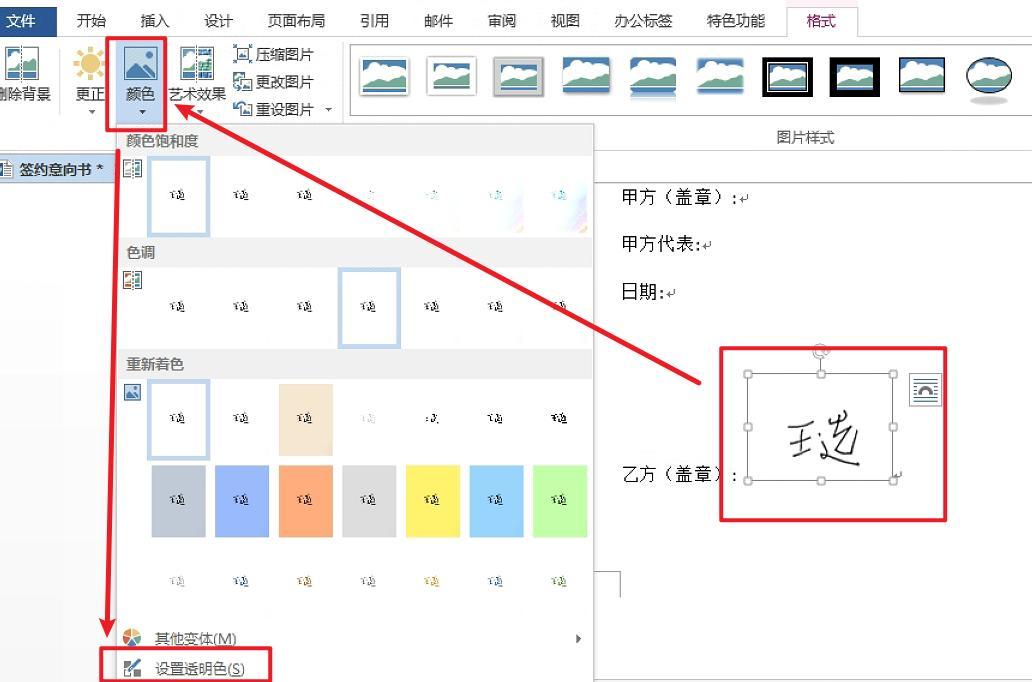The width and height of the screenshot is (1032, 682).
Task: Choose the orange recolor swatch
Action: [305, 501]
